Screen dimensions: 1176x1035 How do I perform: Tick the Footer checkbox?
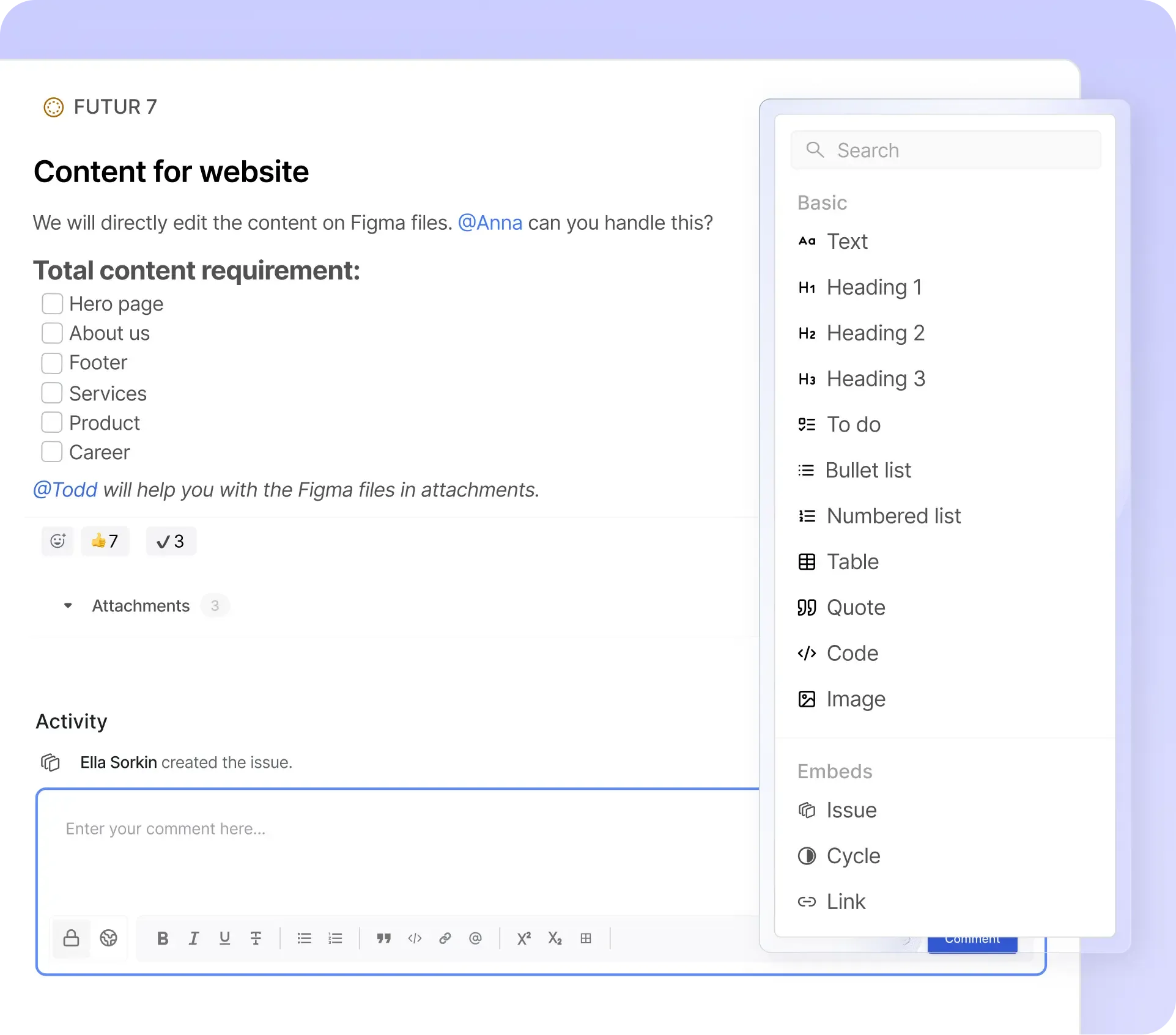(x=52, y=363)
